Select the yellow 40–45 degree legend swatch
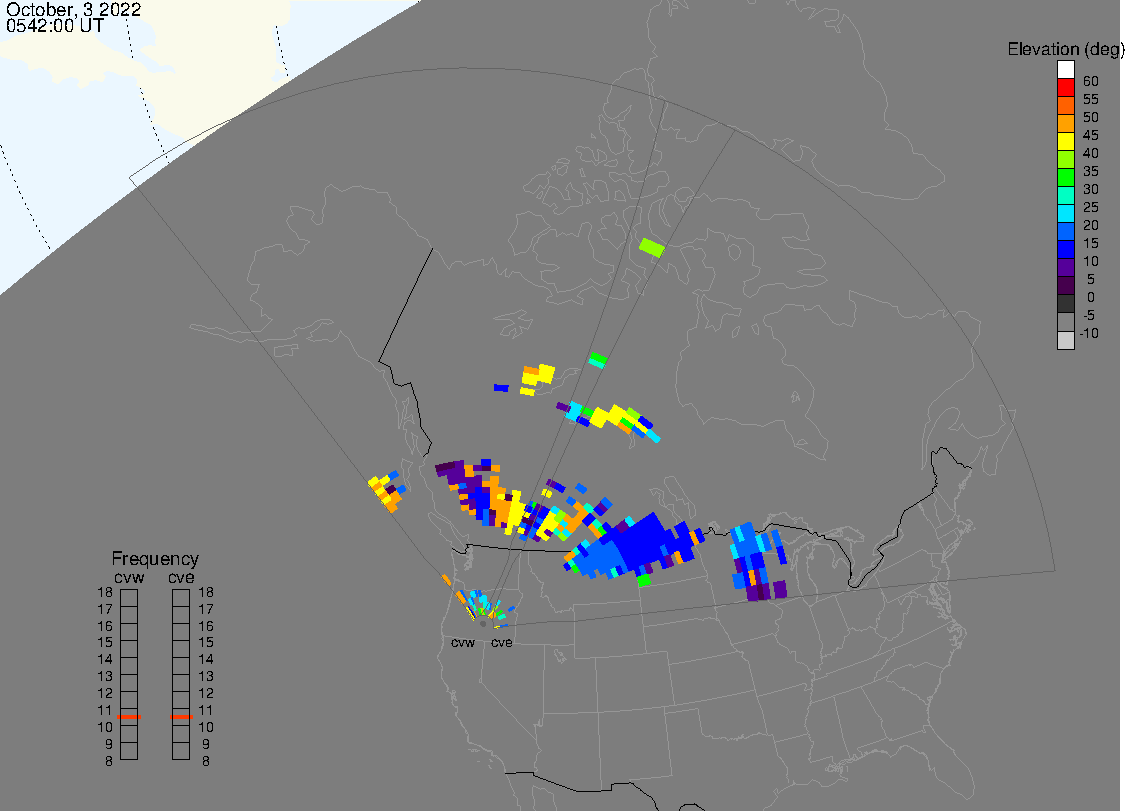 click(x=1065, y=141)
